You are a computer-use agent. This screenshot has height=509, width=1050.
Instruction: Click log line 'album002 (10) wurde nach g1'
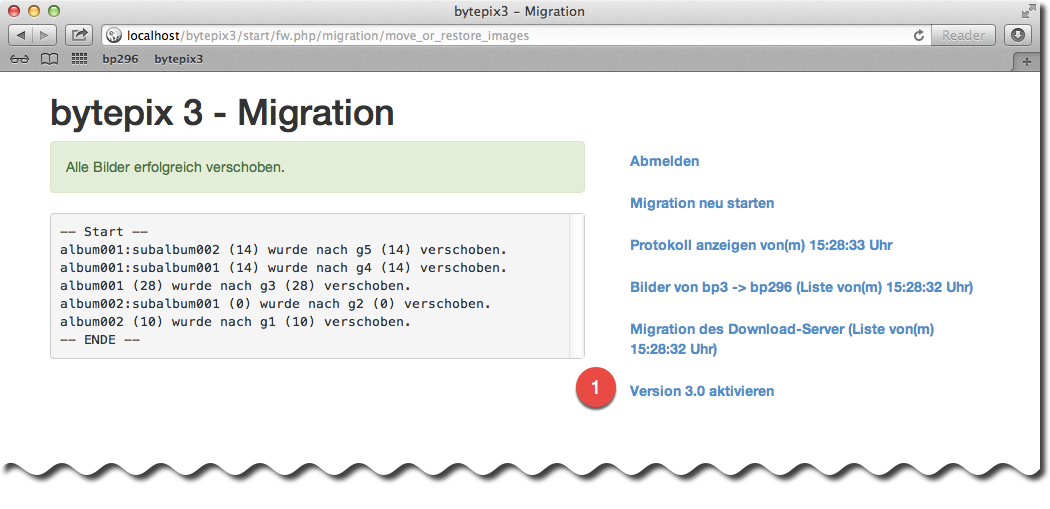235,322
